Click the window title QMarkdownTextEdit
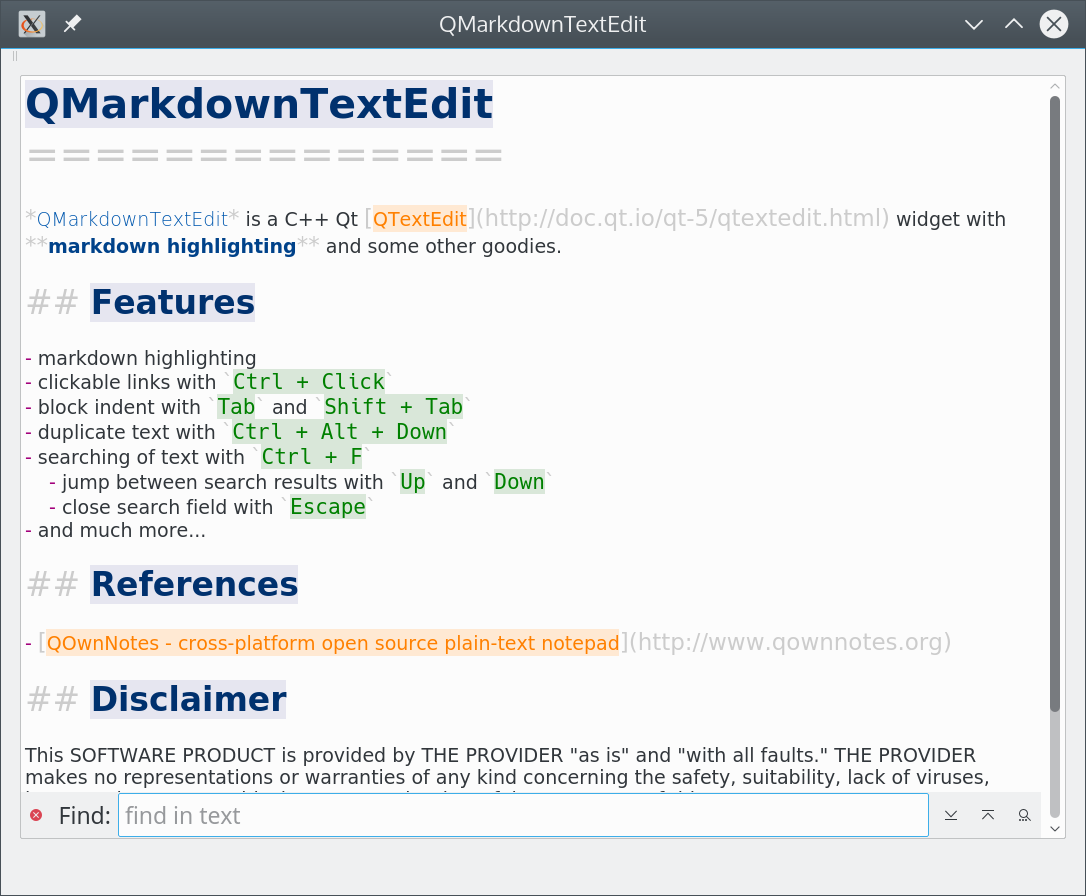 point(542,24)
